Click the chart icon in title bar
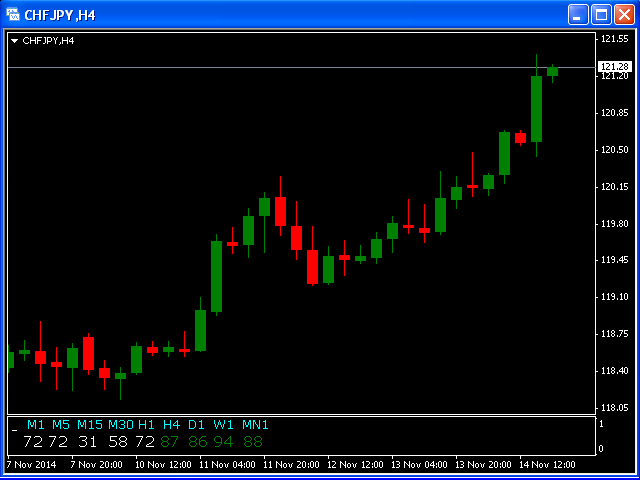Screen dimensions: 640x480 click(x=12, y=14)
